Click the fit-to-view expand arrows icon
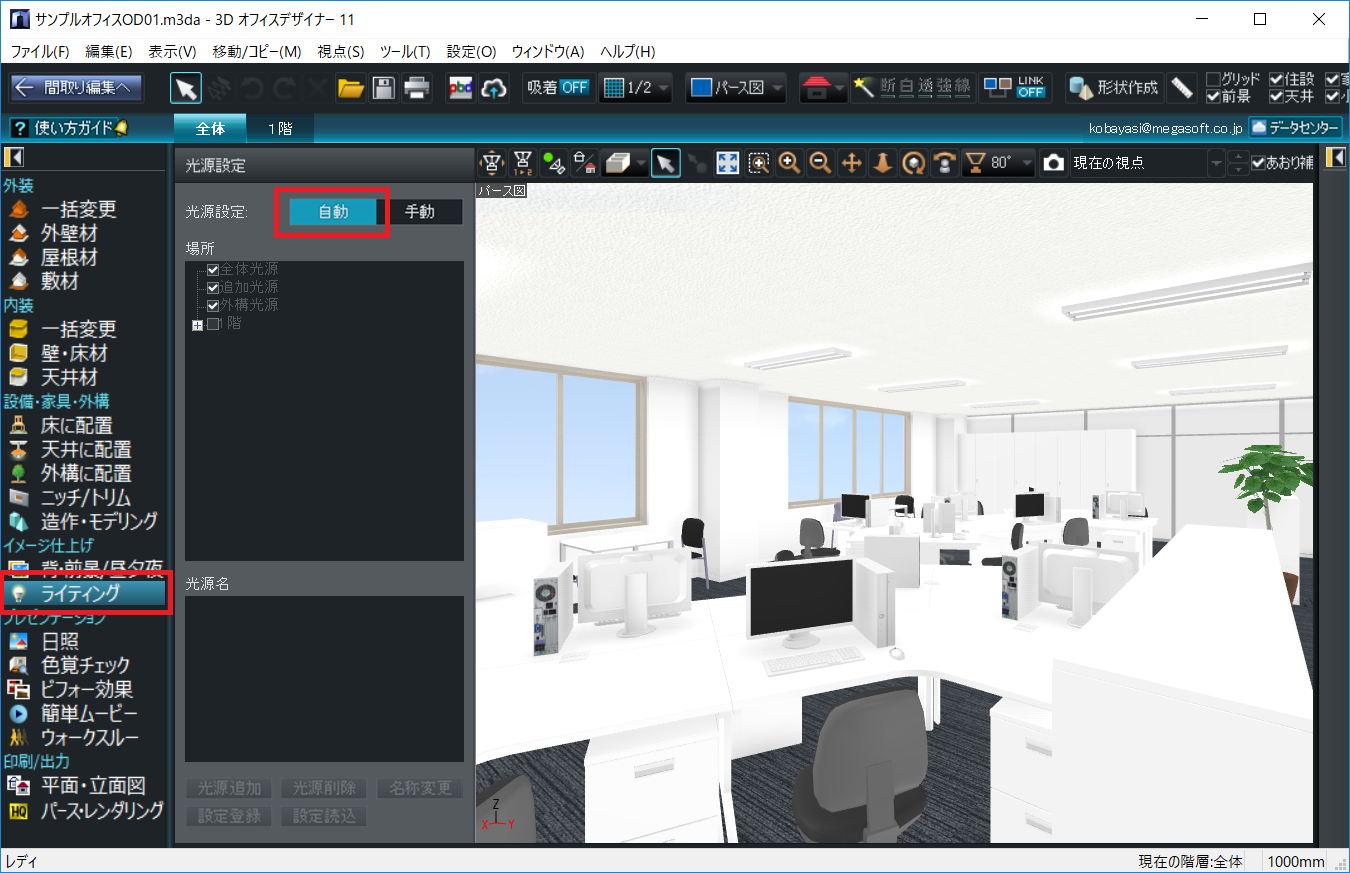The height and width of the screenshot is (873, 1350). coord(728,163)
